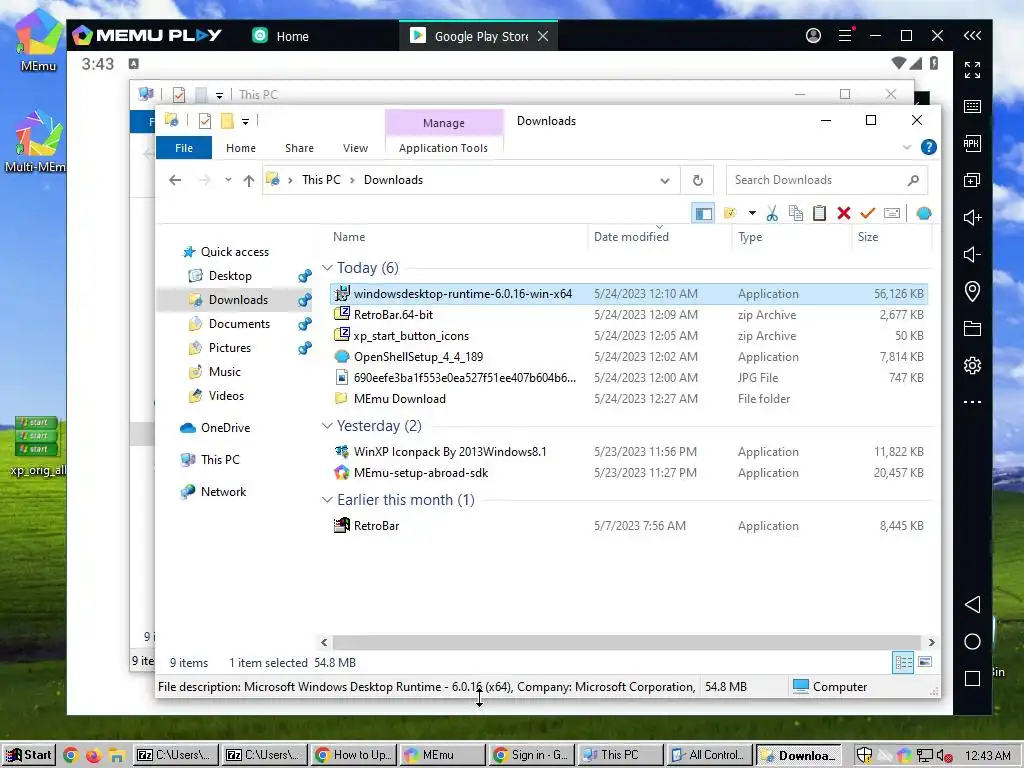Viewport: 1024px width, 768px height.
Task: Collapse the Today (6) group
Action: pyautogui.click(x=327, y=268)
